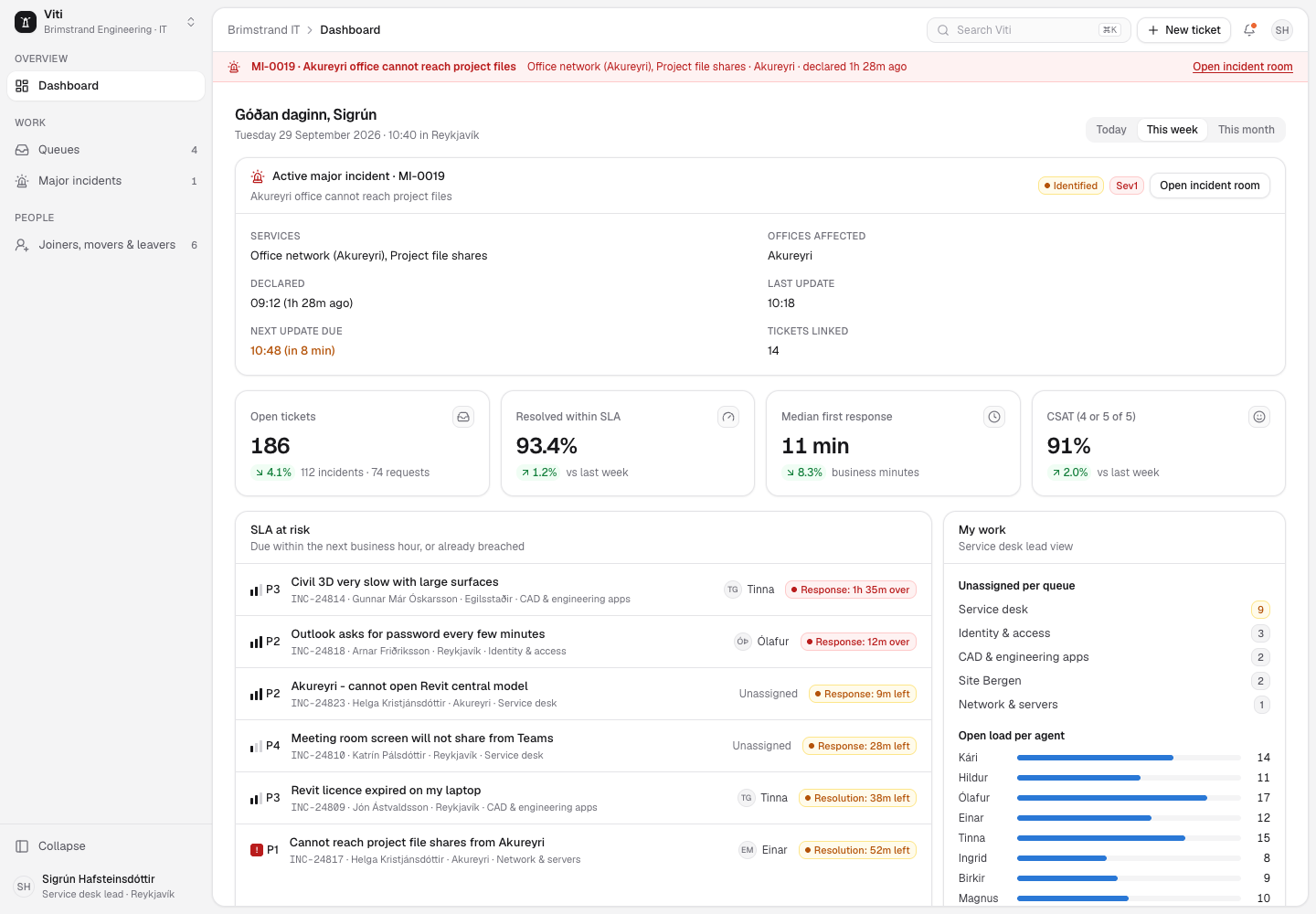1316x914 pixels.
Task: Click the Open tickets inbox icon
Action: pyautogui.click(x=463, y=417)
